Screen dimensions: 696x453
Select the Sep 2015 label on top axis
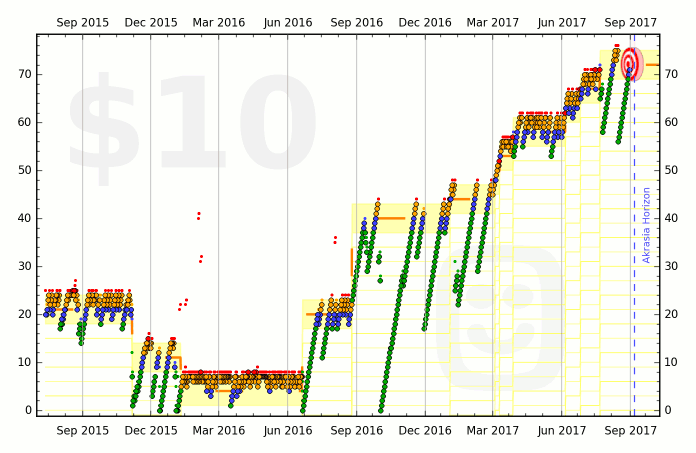coord(82,21)
